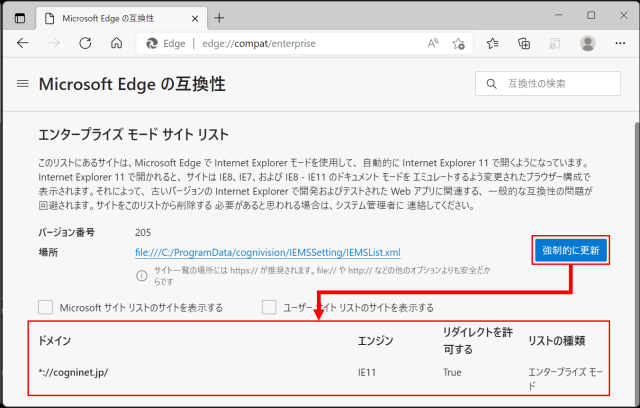Open the Favorites list icon
The height and width of the screenshot is (408, 640).
click(x=492, y=43)
